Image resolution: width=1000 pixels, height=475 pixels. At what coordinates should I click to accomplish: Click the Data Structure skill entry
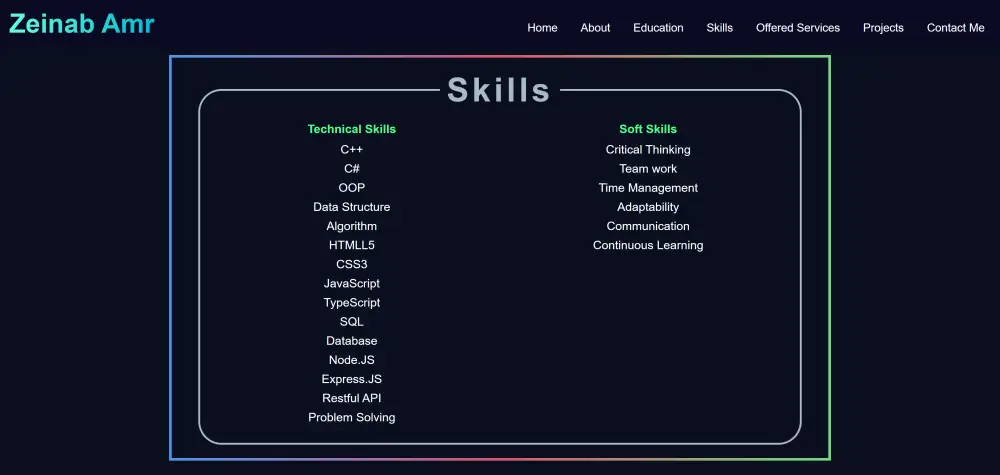click(351, 207)
